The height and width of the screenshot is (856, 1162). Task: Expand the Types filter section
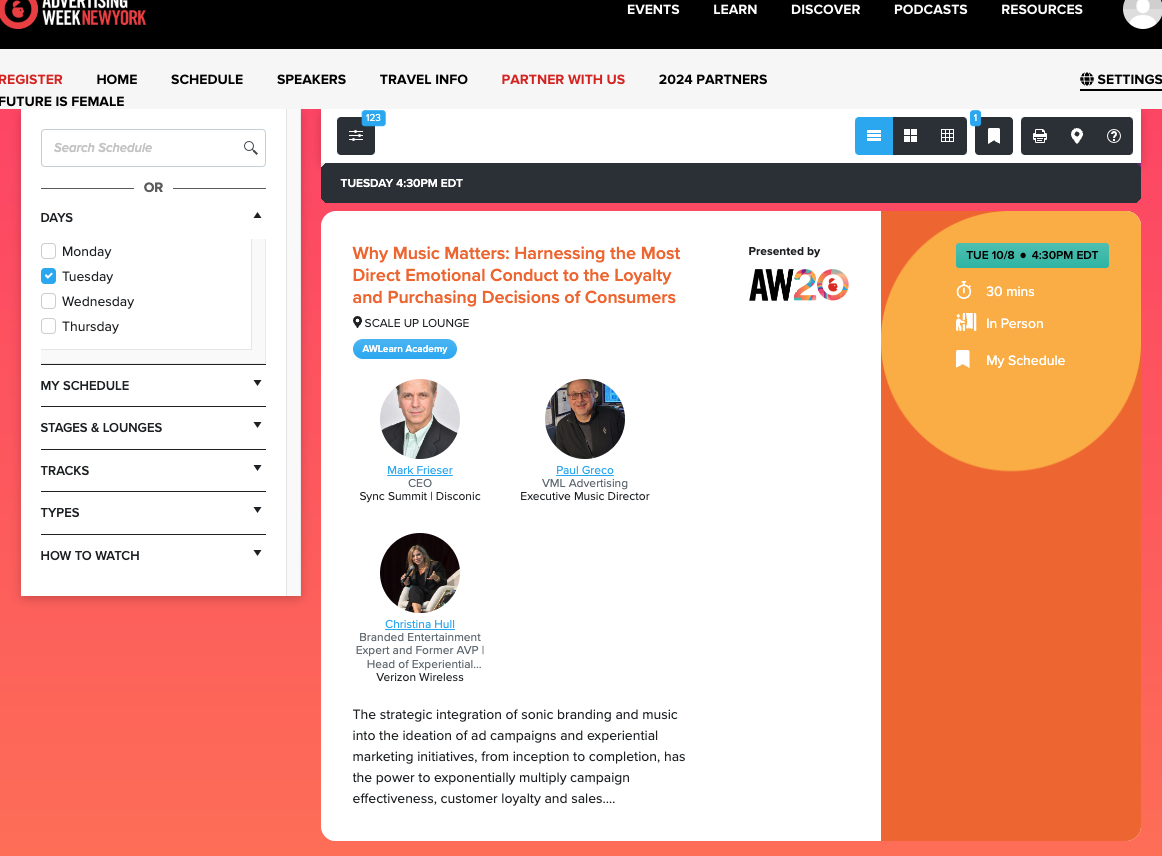pyautogui.click(x=153, y=512)
